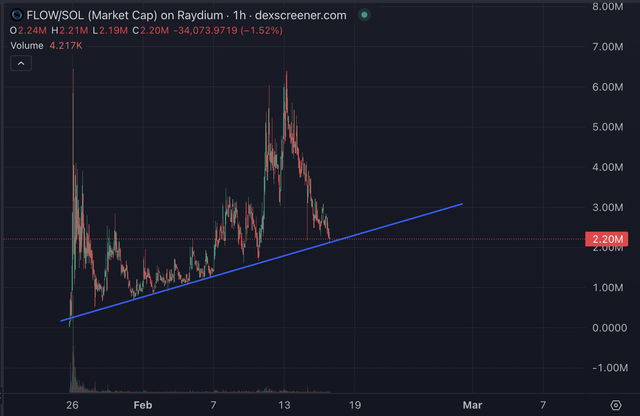Click the -1.00M price axis label
Screen dimensions: 640x416
pos(608,368)
